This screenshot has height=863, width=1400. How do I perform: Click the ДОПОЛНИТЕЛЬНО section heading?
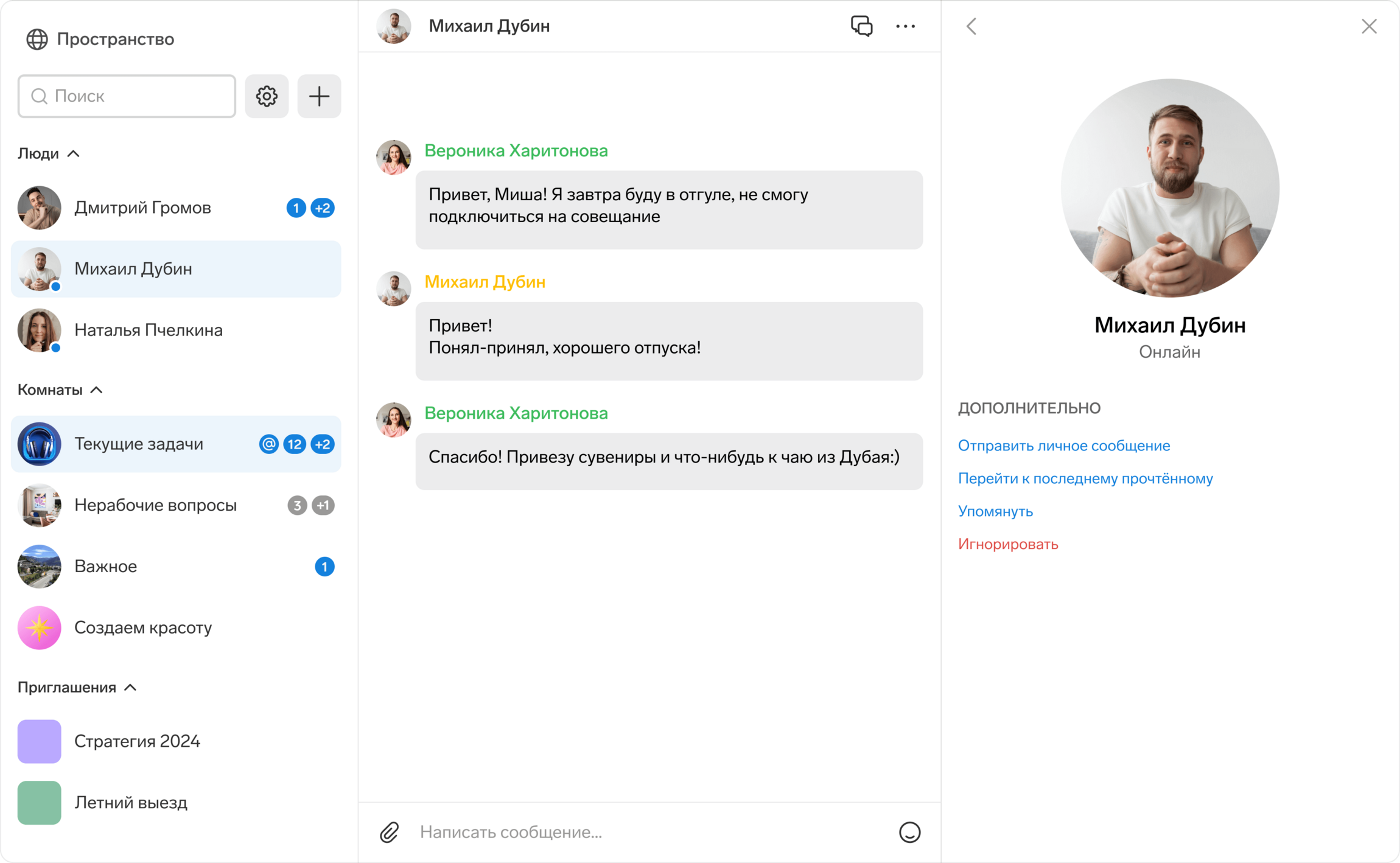point(1029,408)
